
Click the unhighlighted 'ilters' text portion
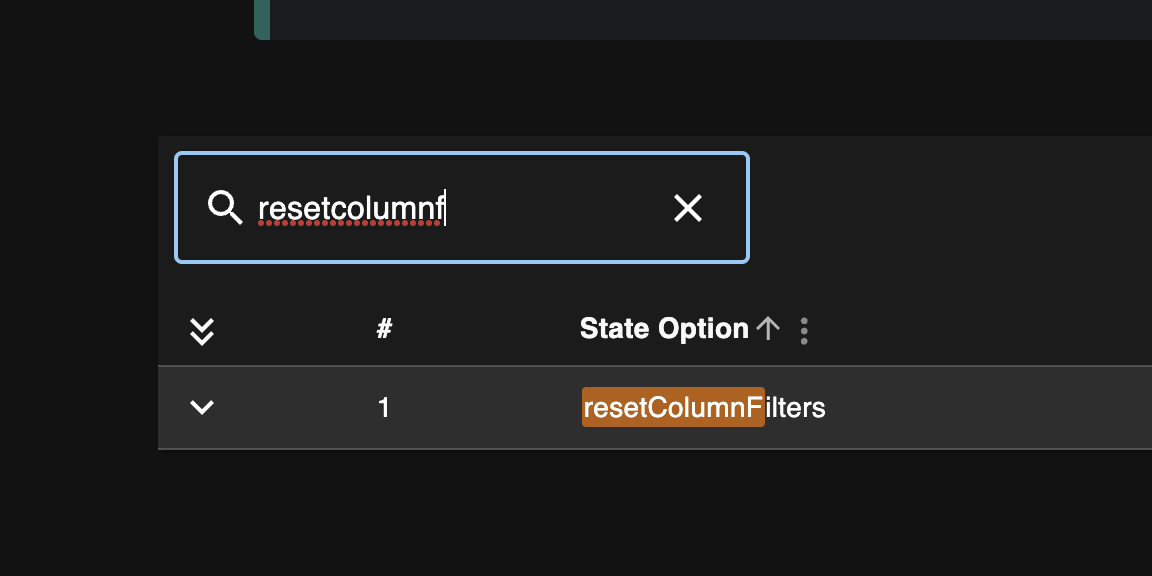tap(796, 407)
